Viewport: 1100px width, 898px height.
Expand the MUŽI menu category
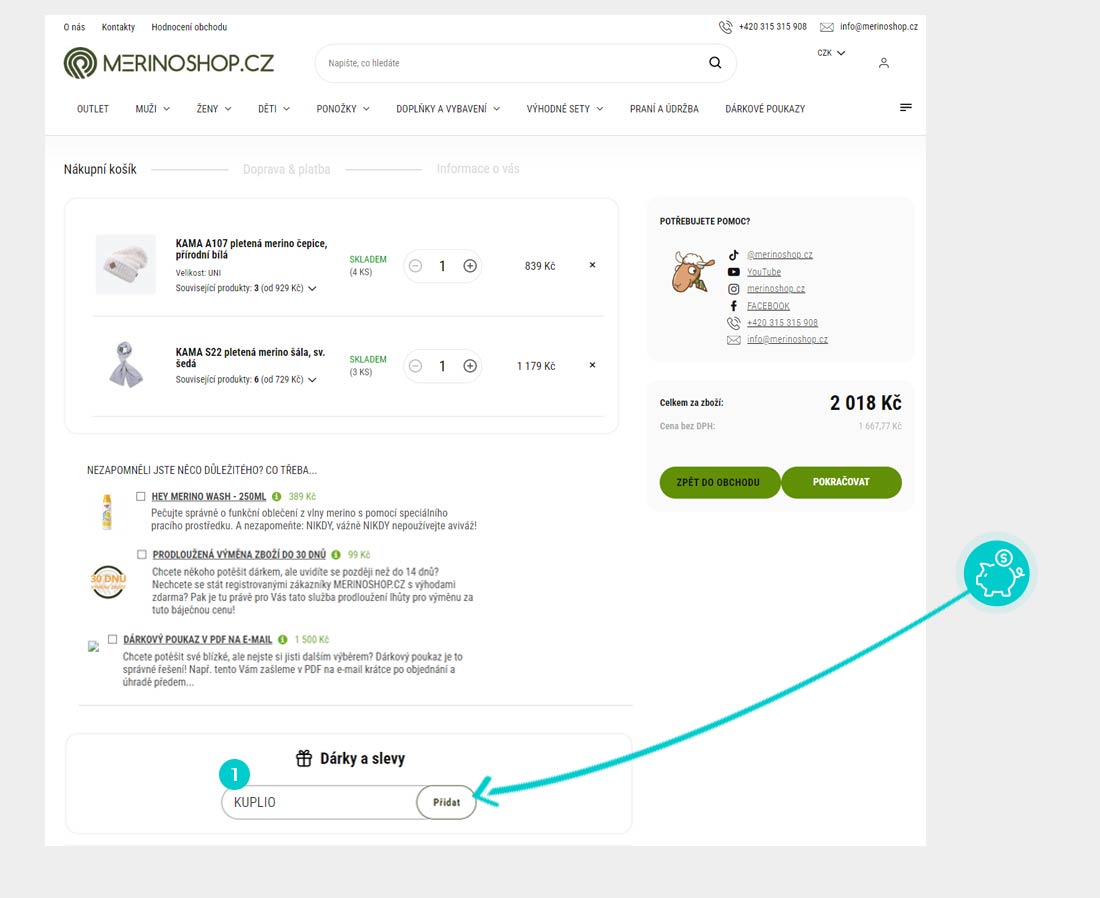[152, 108]
